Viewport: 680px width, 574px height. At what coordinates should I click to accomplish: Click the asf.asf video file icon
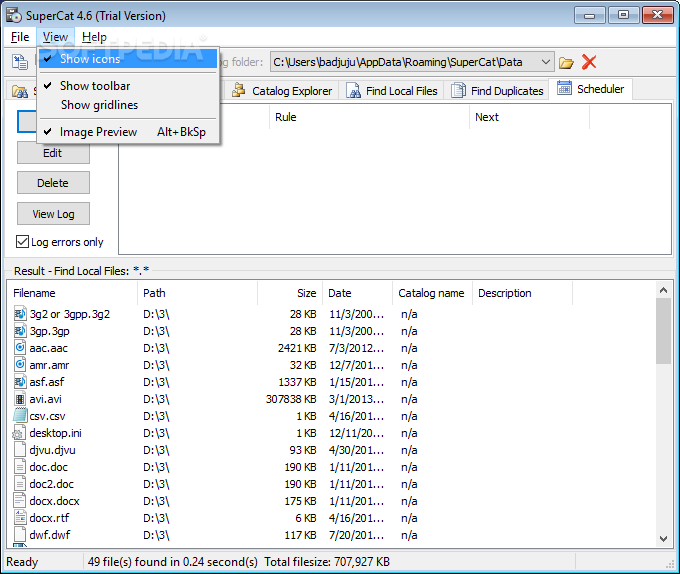pos(20,382)
